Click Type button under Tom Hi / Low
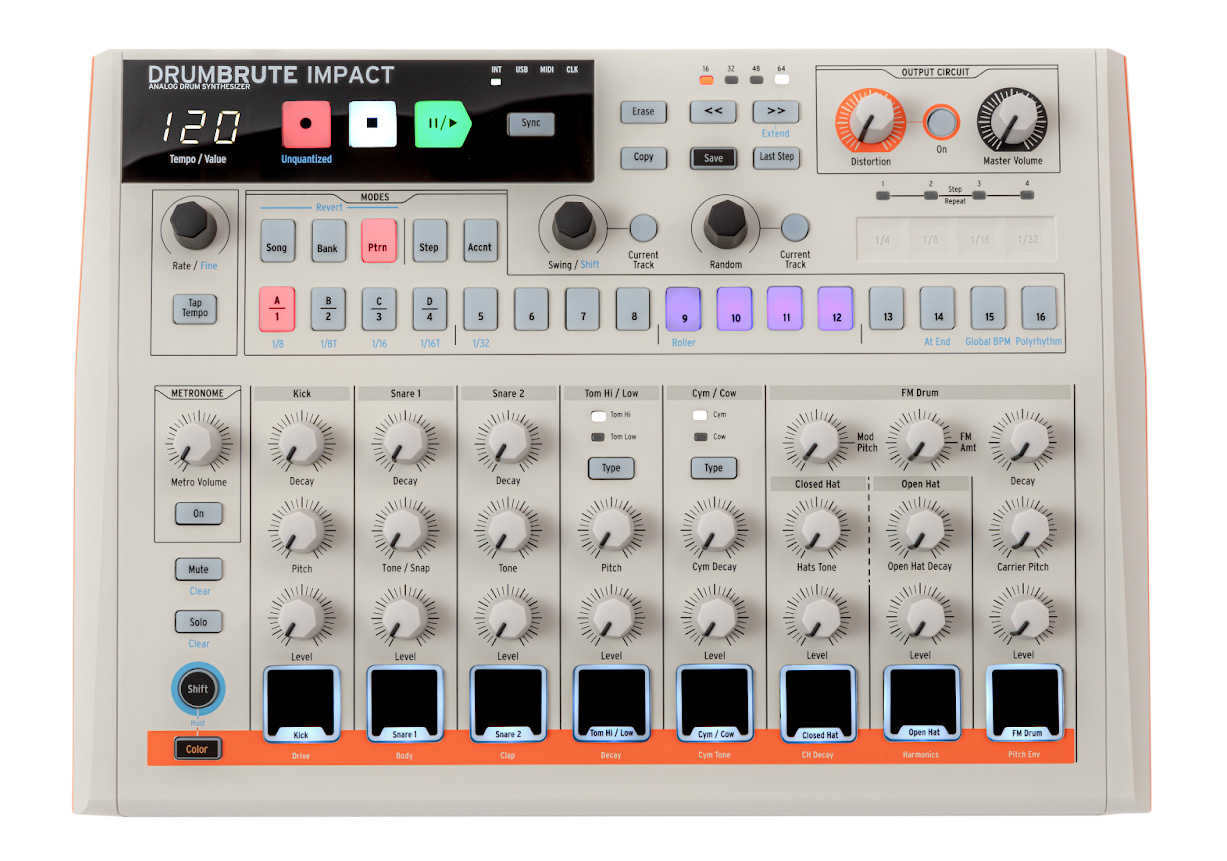1227x861 pixels. point(611,468)
